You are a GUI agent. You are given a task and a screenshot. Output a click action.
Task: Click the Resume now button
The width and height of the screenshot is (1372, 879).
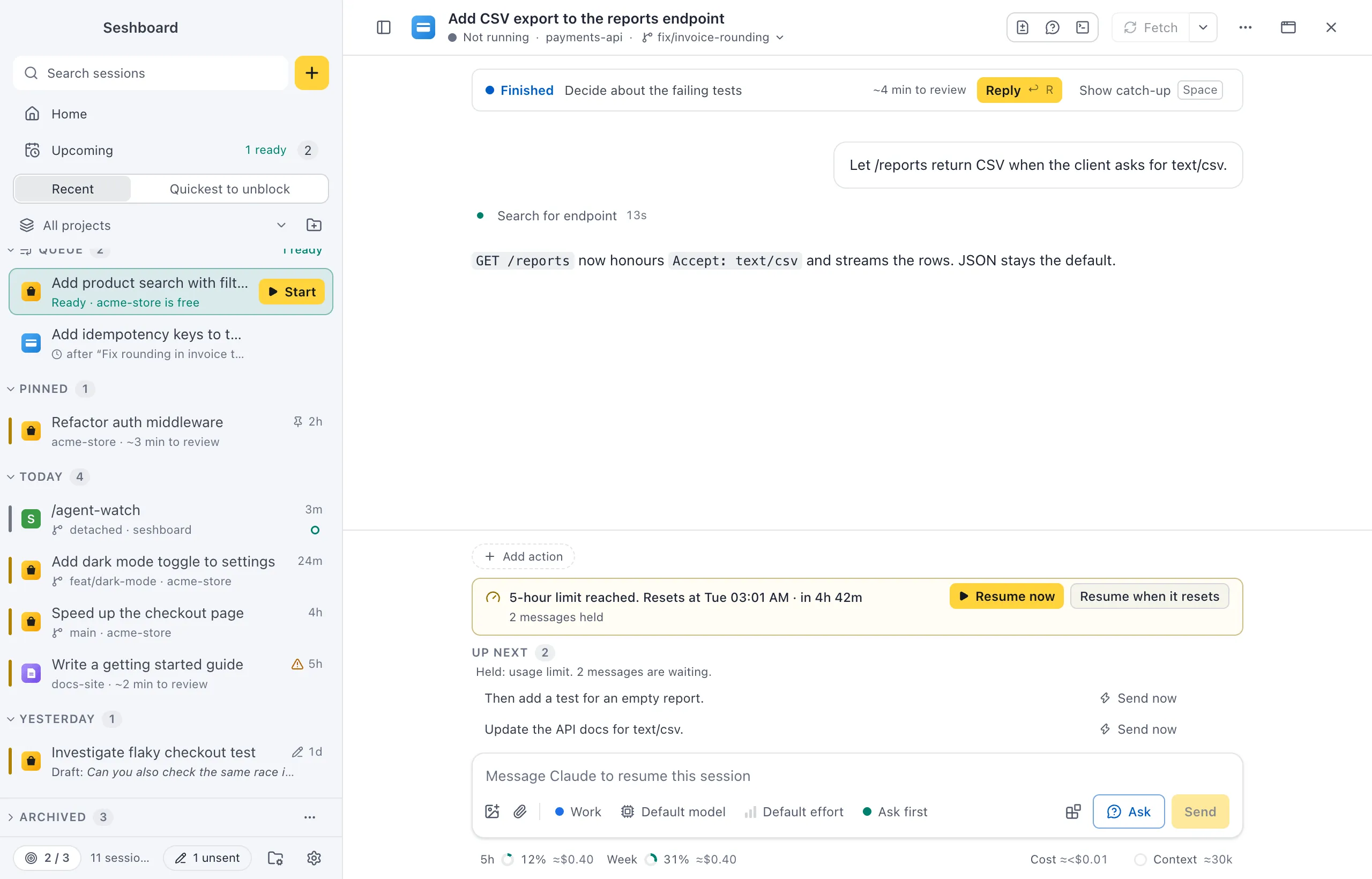coord(1006,596)
